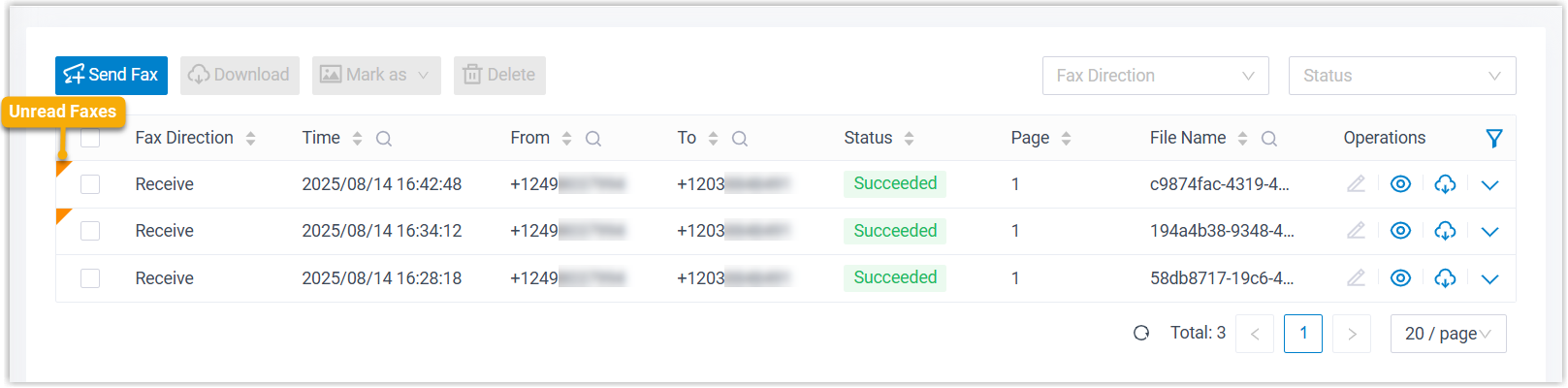Toggle the select-all header checkbox

90,138
